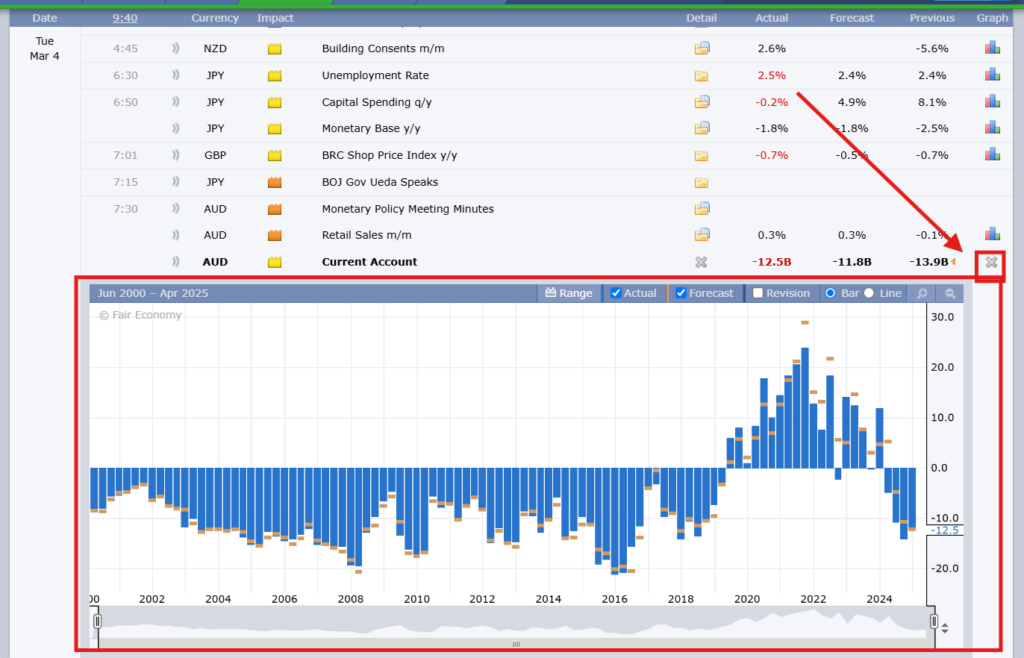Click the -12.5 marker on chart axis
The width and height of the screenshot is (1024, 658).
point(946,530)
